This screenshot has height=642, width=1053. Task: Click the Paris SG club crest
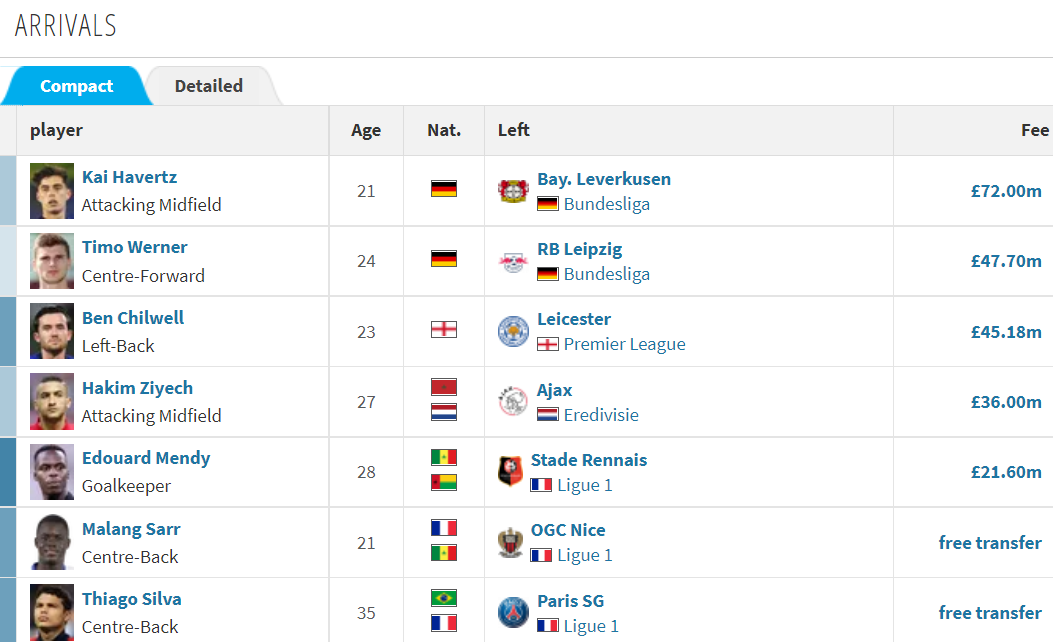pyautogui.click(x=513, y=612)
